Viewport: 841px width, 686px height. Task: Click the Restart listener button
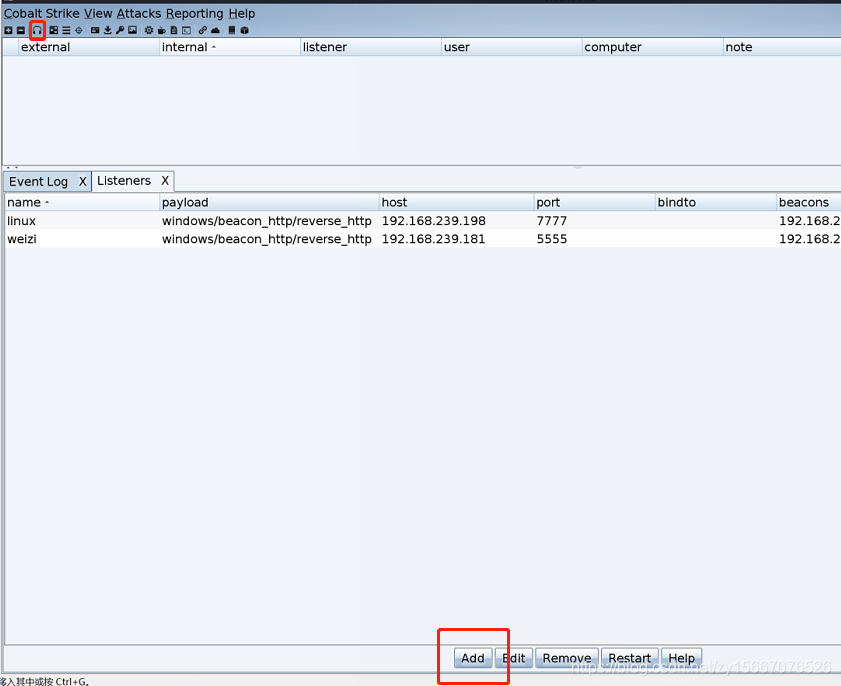click(x=630, y=658)
